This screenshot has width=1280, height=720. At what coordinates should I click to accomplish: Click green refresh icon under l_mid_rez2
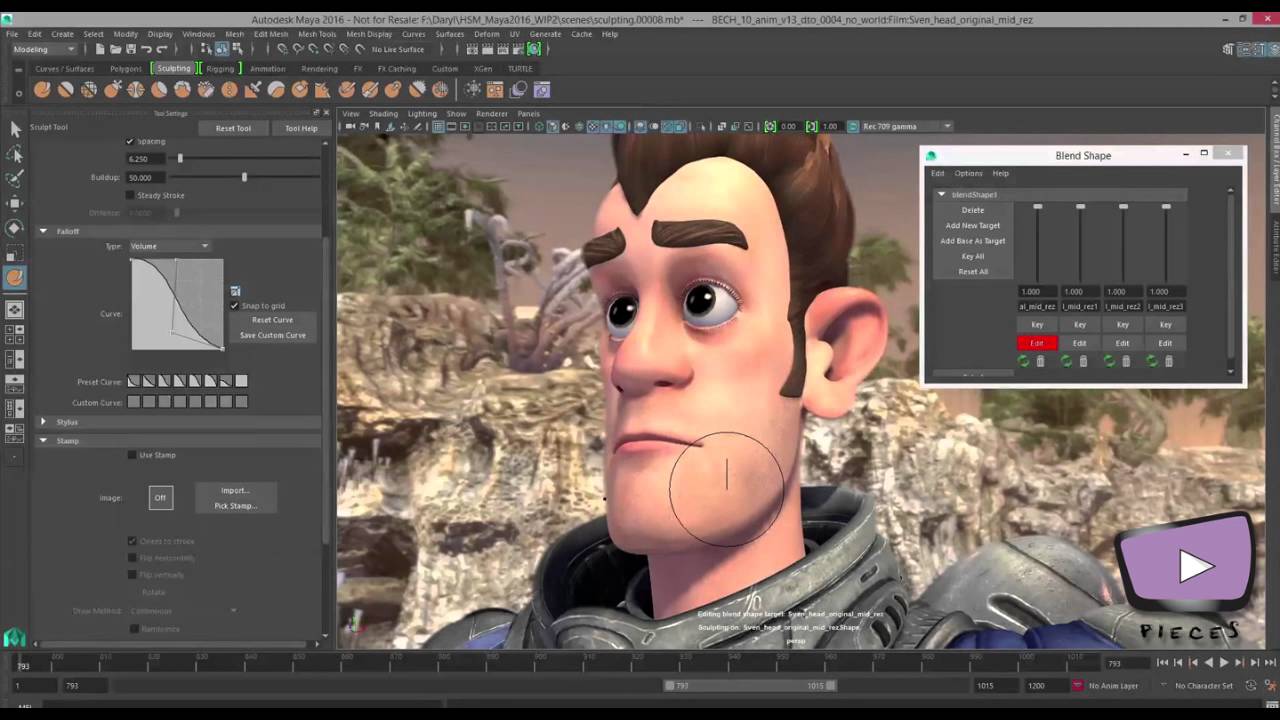(x=1109, y=361)
